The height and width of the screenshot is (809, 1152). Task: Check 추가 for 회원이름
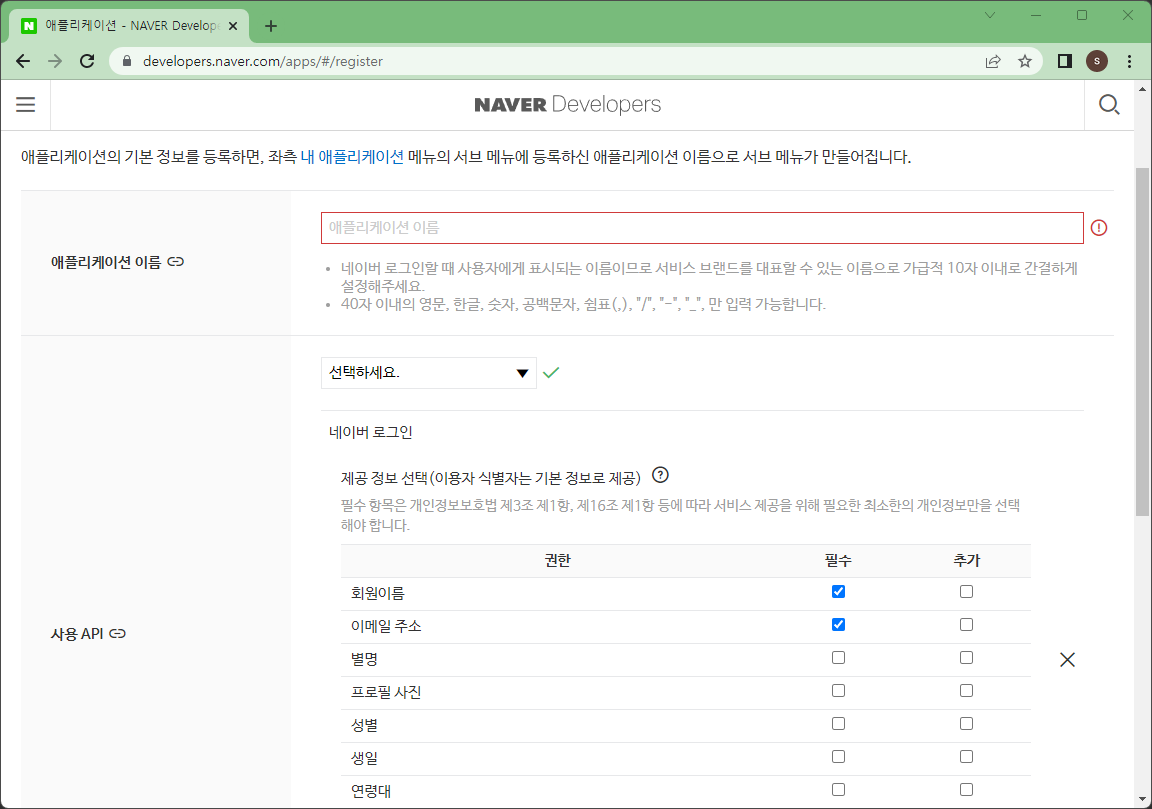966,592
